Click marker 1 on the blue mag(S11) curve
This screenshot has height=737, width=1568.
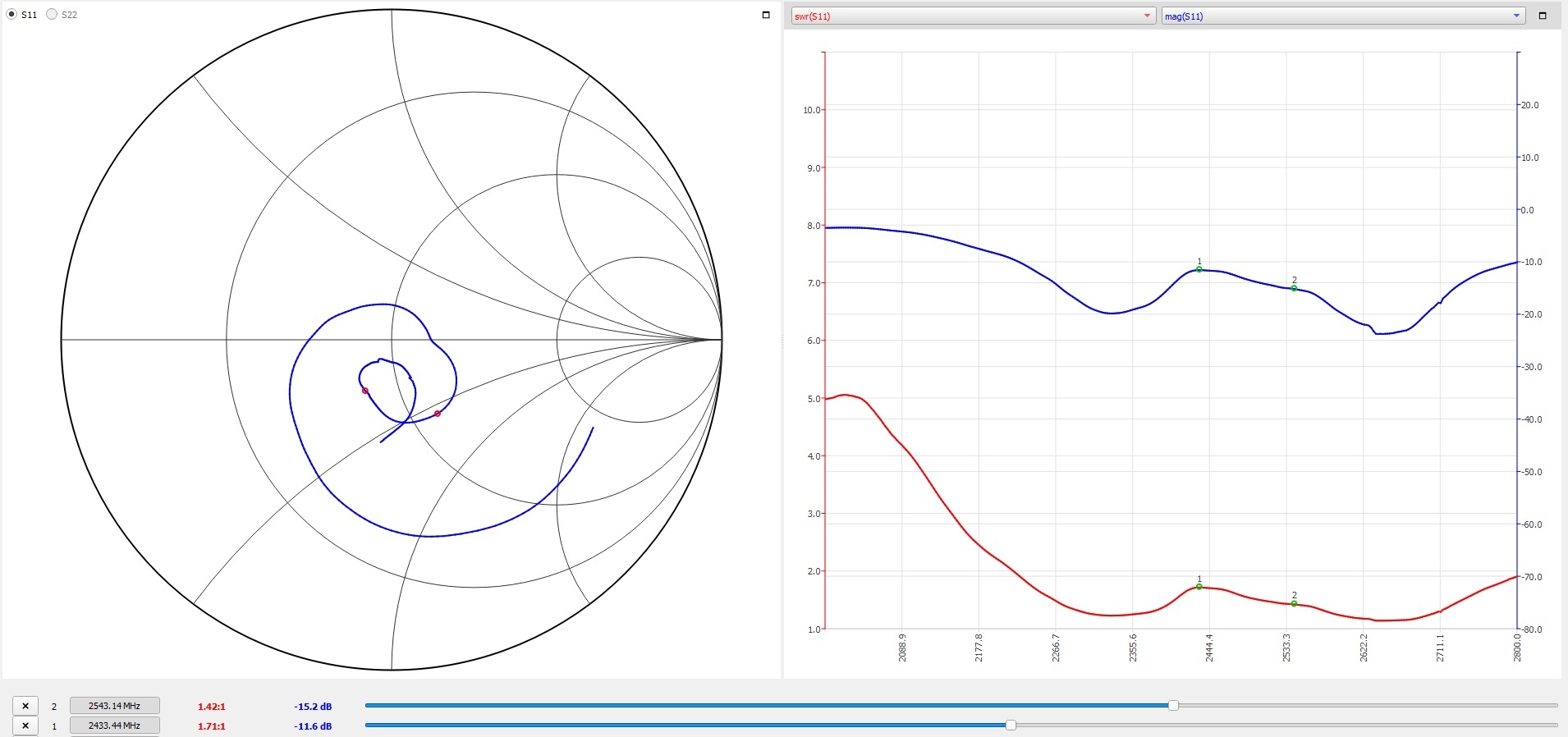tap(1199, 269)
